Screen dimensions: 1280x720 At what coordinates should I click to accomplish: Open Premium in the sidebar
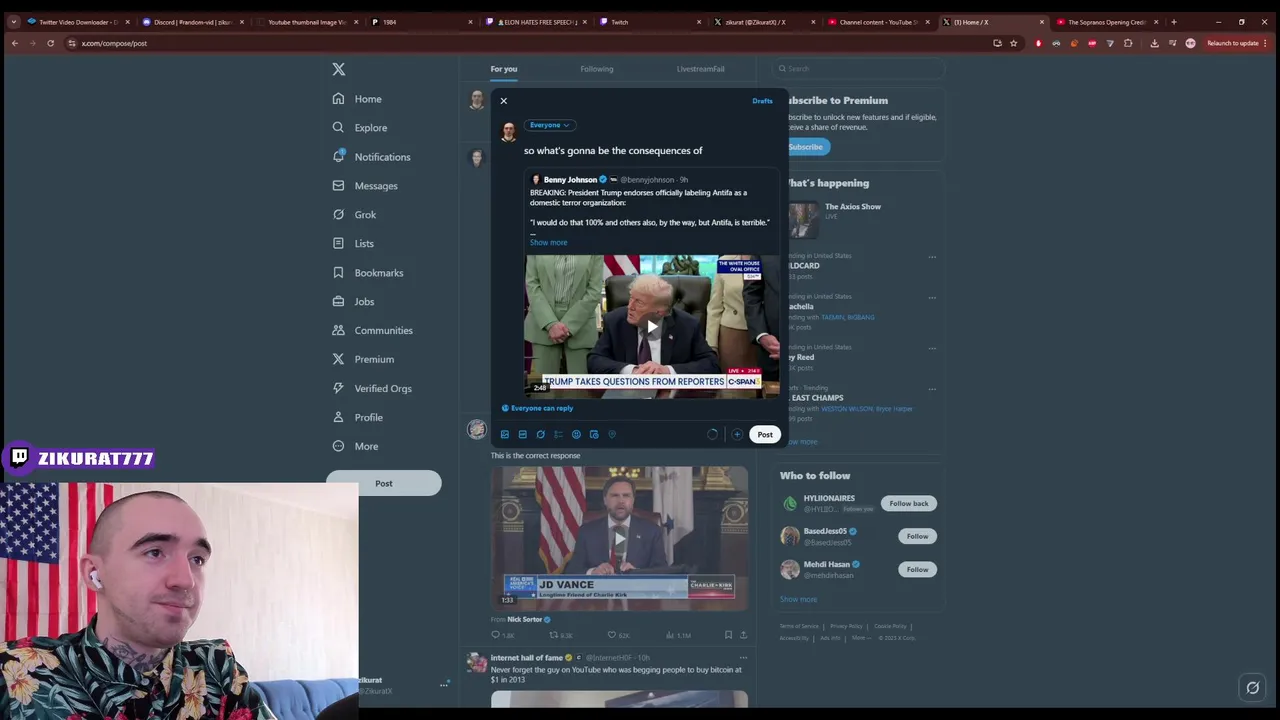coord(363,359)
